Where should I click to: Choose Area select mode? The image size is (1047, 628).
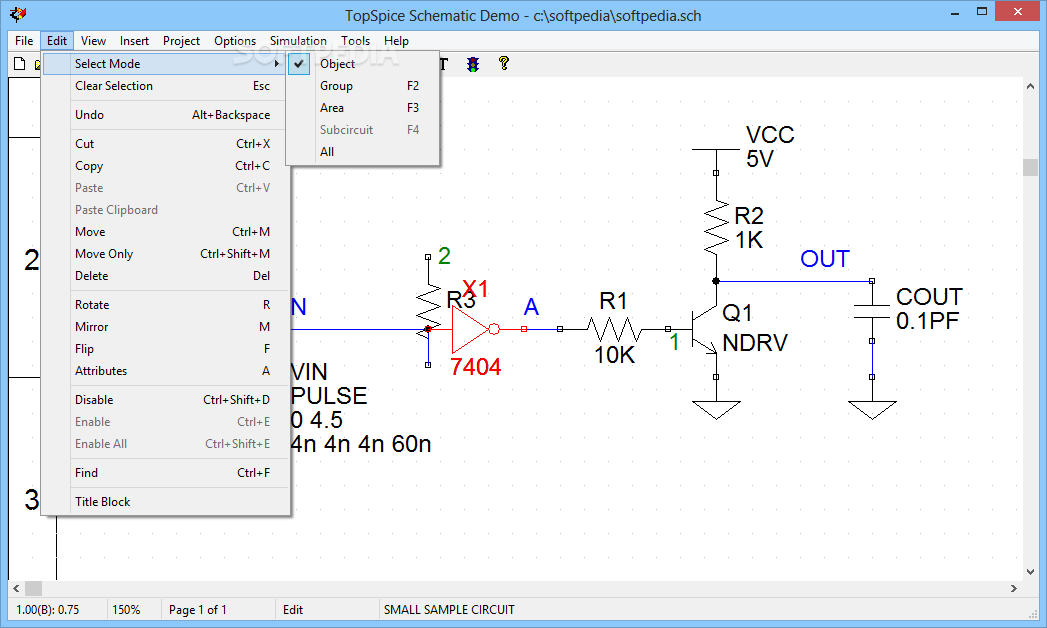(x=363, y=108)
